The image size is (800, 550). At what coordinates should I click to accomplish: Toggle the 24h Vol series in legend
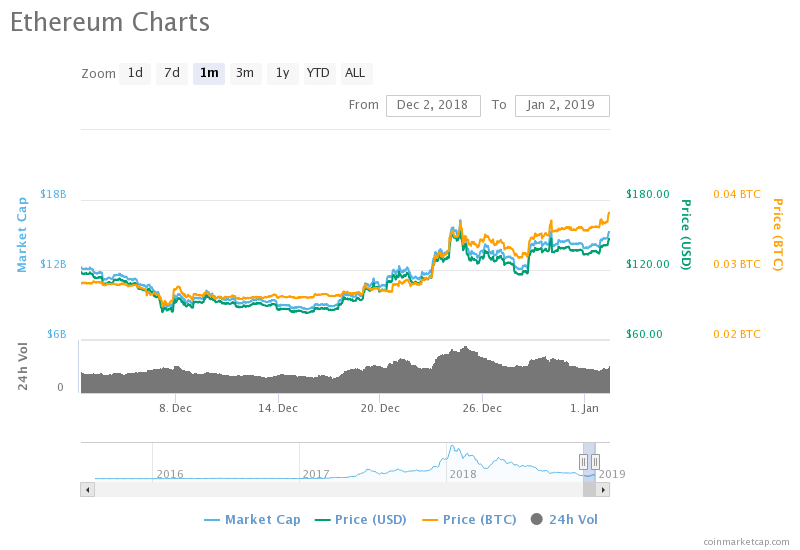tap(564, 520)
